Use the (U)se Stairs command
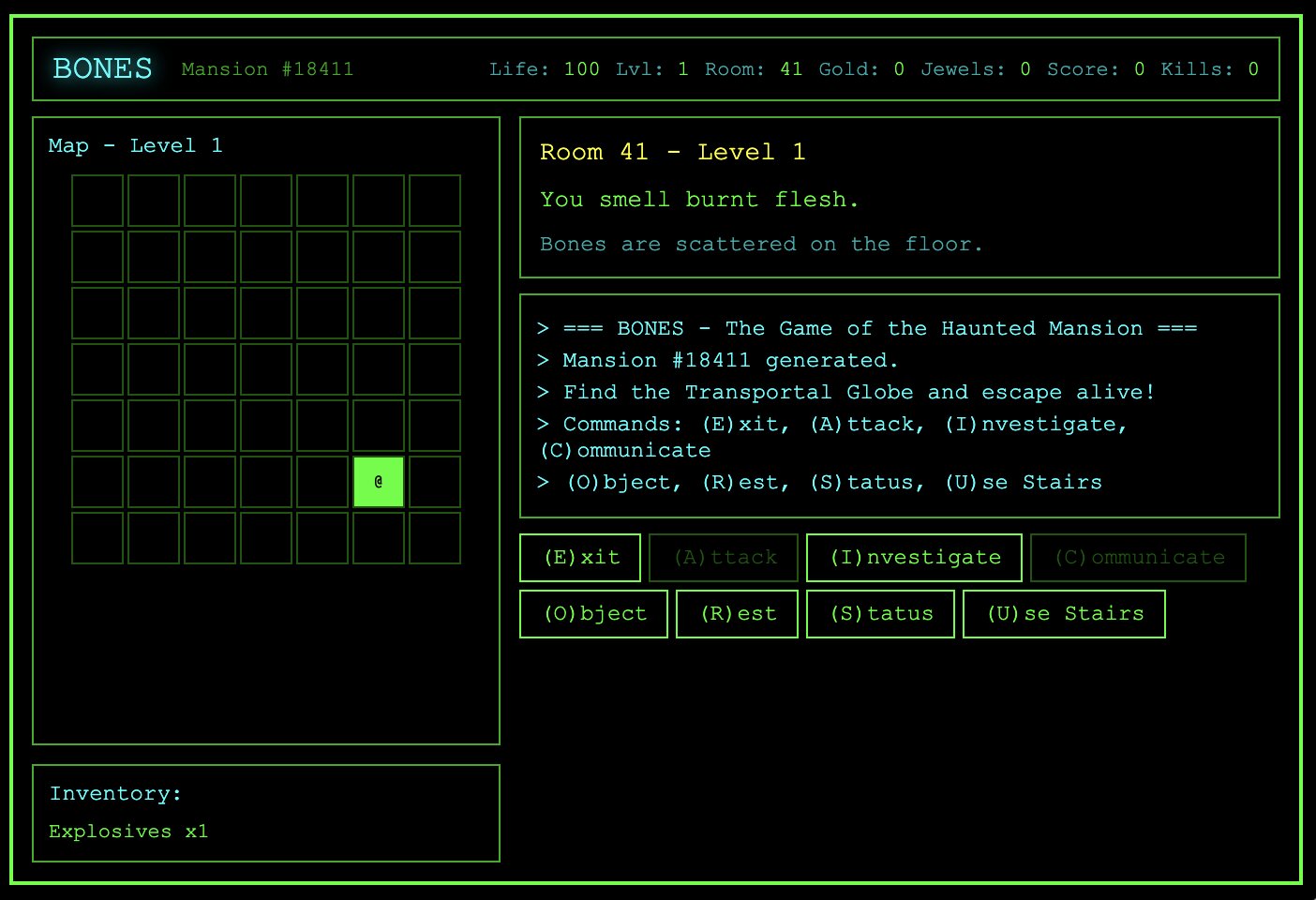 1064,613
